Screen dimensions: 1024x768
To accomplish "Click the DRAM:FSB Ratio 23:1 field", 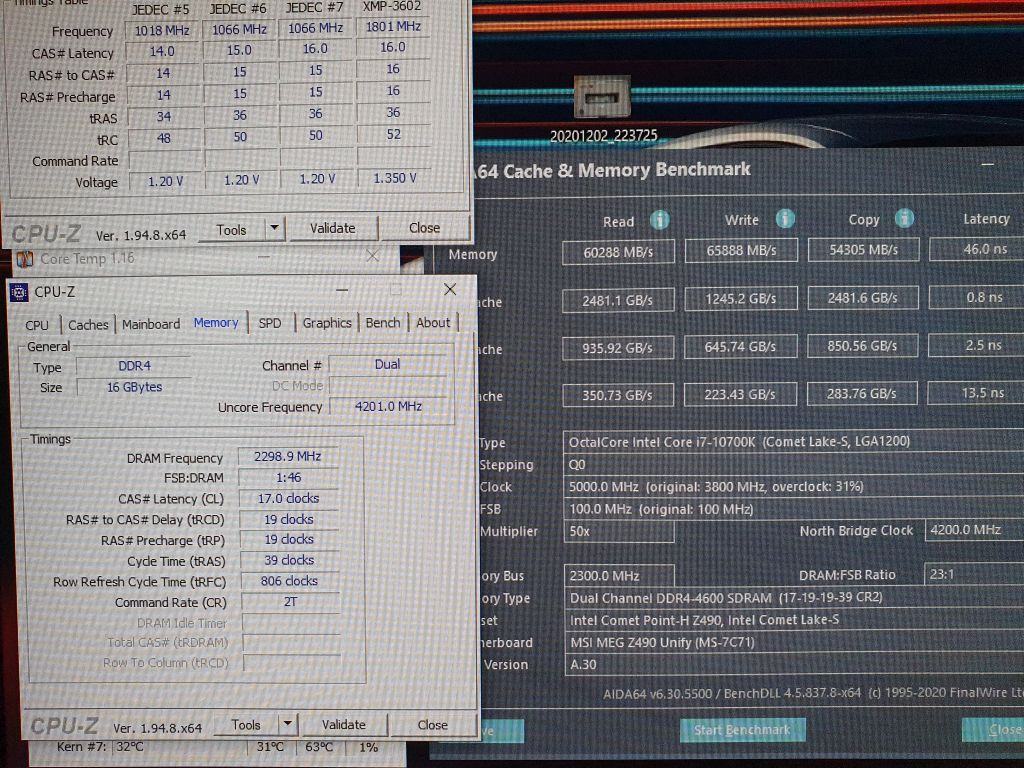I will tap(974, 575).
